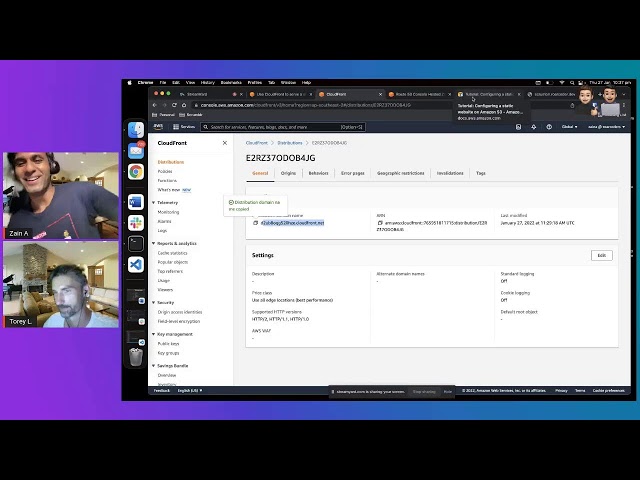Image resolution: width=640 pixels, height=480 pixels.
Task: Focus the AWS services search field
Action: click(283, 127)
